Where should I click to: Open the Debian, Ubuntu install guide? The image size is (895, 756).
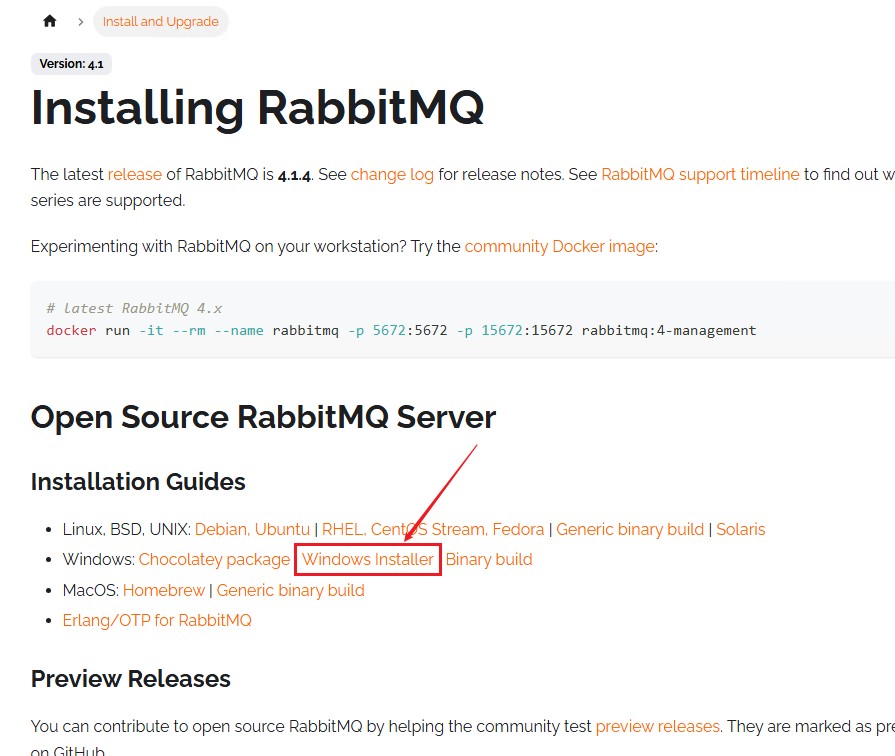252,529
